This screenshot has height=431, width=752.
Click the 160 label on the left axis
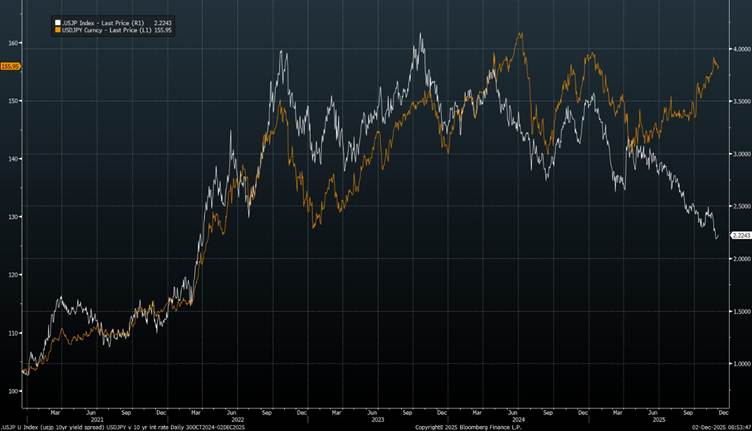click(13, 43)
